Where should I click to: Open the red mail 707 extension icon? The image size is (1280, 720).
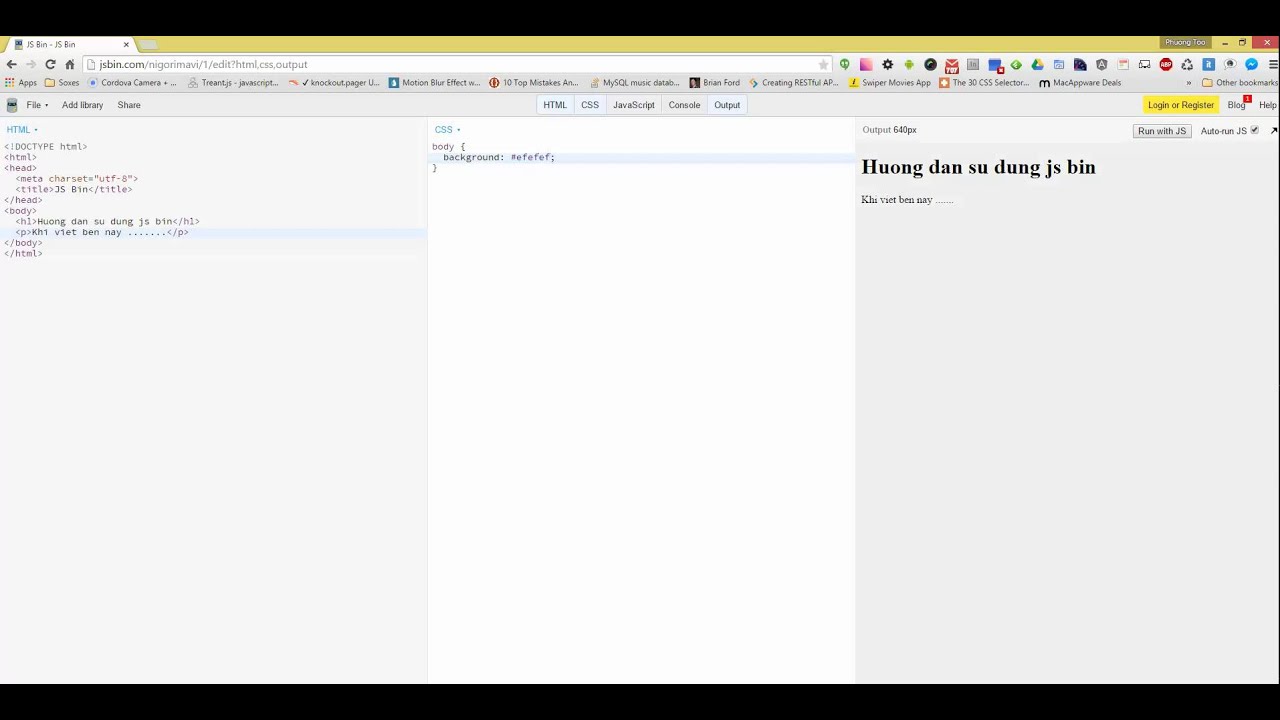click(952, 65)
